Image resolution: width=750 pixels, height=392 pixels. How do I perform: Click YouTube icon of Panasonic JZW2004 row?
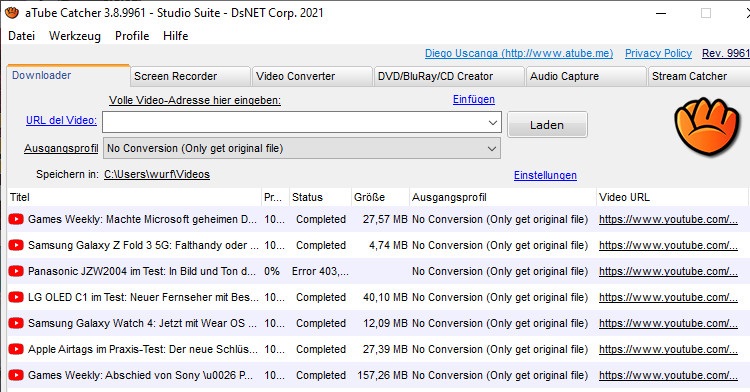point(16,271)
